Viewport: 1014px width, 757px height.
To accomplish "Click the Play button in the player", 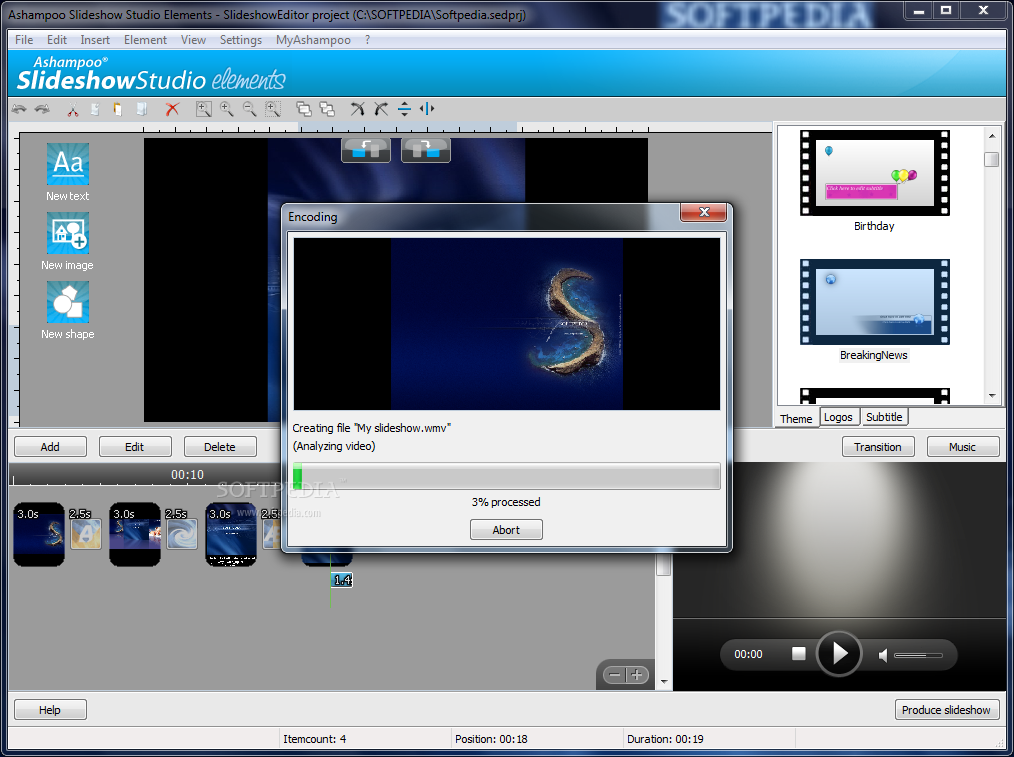I will (839, 654).
